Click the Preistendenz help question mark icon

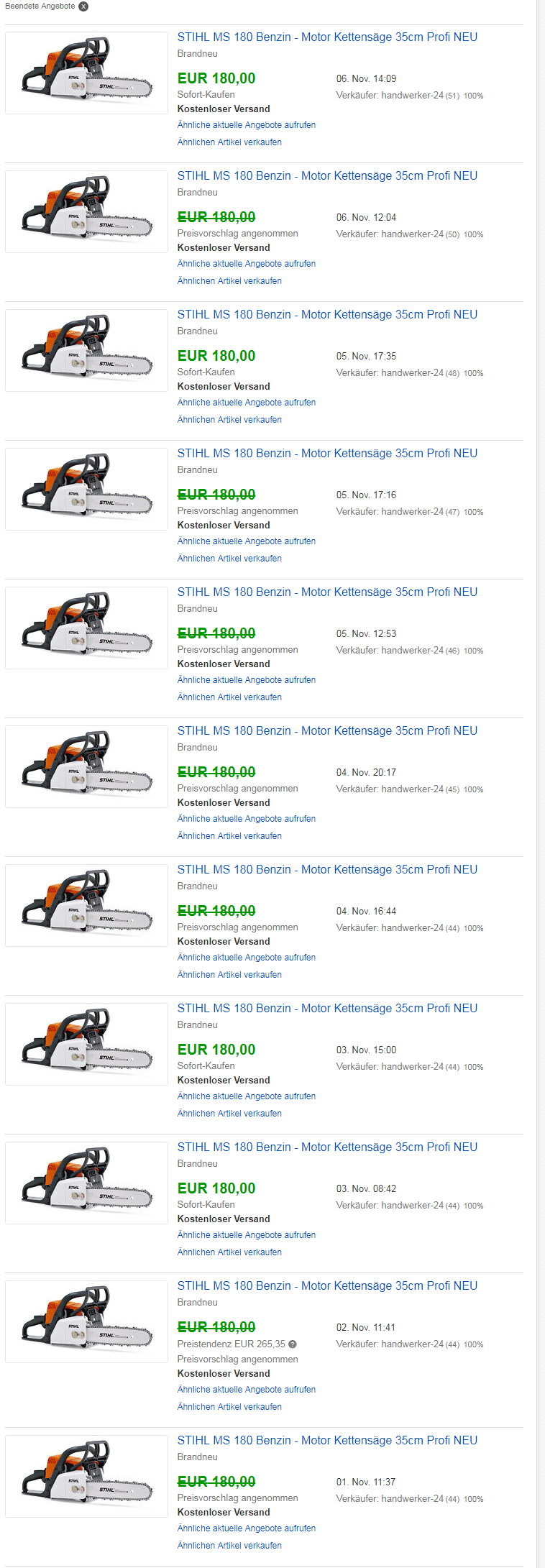coord(293,1344)
